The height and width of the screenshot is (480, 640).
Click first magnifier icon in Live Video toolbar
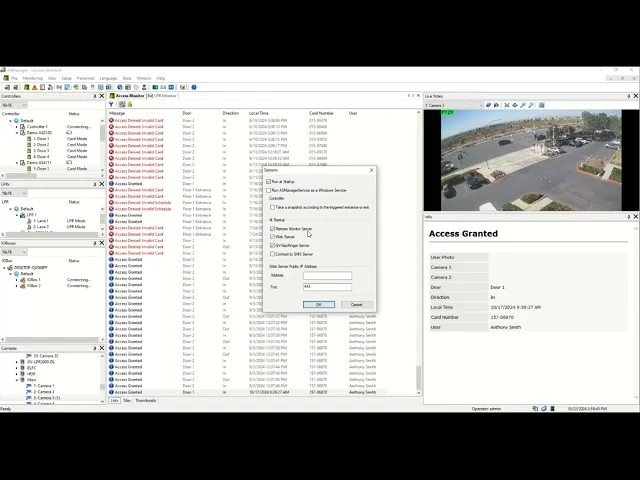point(523,105)
